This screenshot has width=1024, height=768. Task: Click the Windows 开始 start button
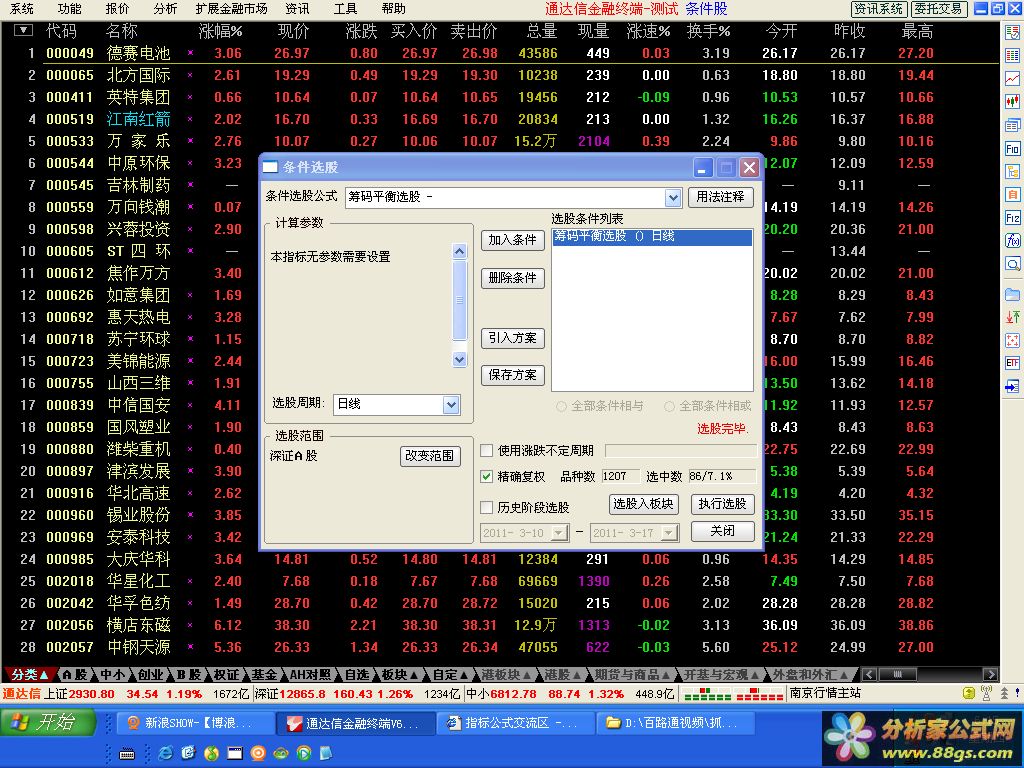47,722
